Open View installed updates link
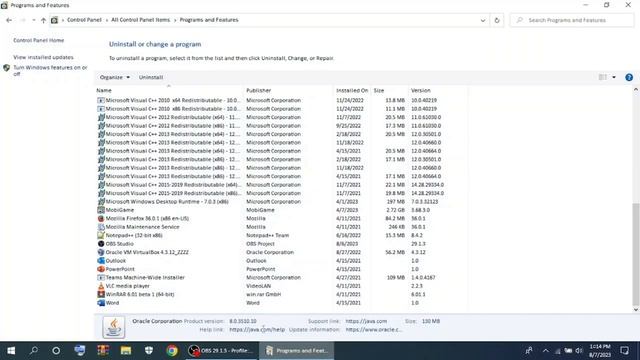The width and height of the screenshot is (640, 360). pos(43,57)
